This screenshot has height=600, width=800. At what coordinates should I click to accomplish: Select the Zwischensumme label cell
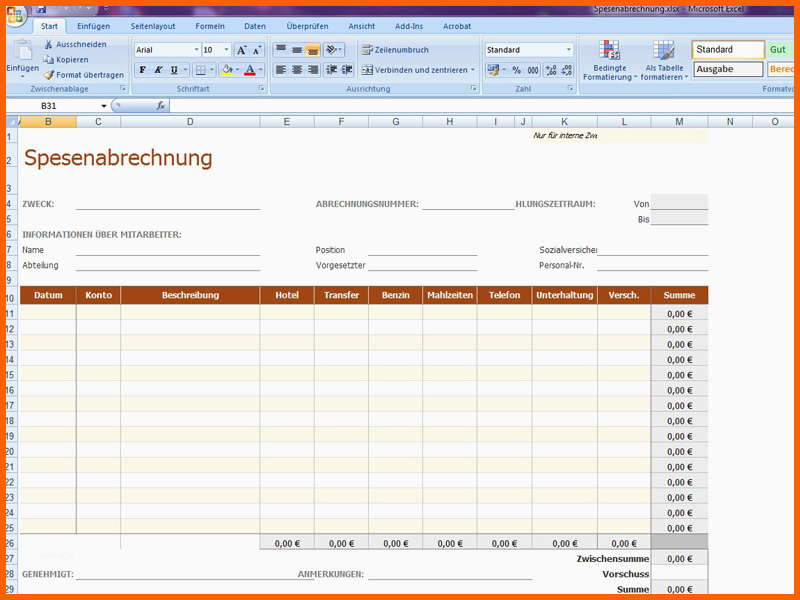point(613,559)
